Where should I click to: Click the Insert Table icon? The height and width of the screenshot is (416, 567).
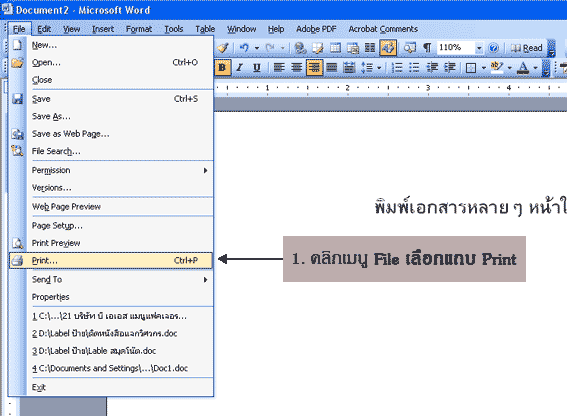tap(335, 47)
